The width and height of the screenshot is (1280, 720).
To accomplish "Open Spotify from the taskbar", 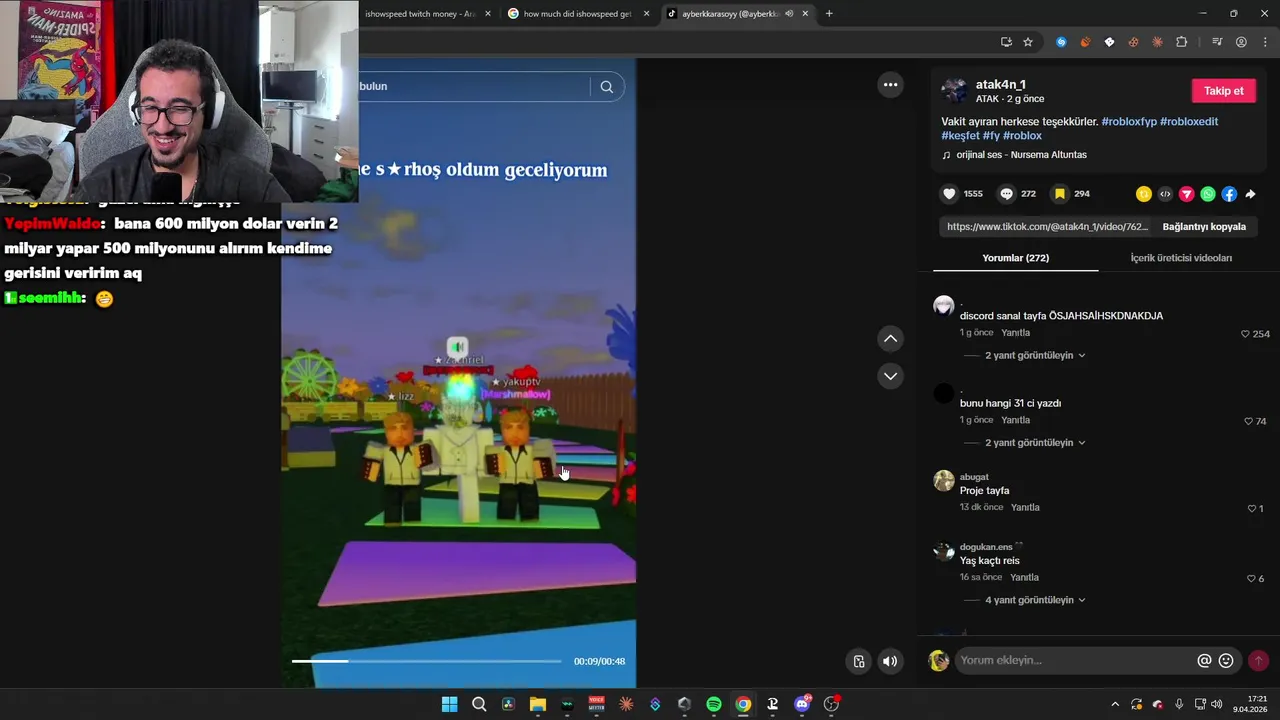I will tap(714, 704).
